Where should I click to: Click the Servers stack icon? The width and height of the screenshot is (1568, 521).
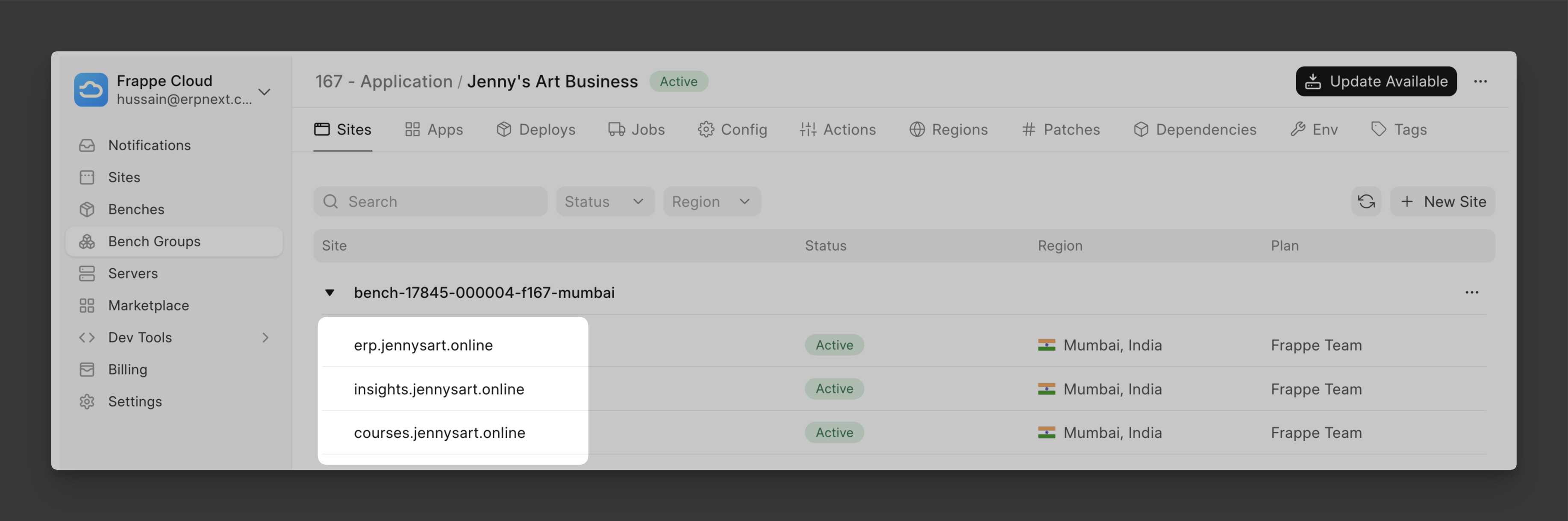pos(87,274)
